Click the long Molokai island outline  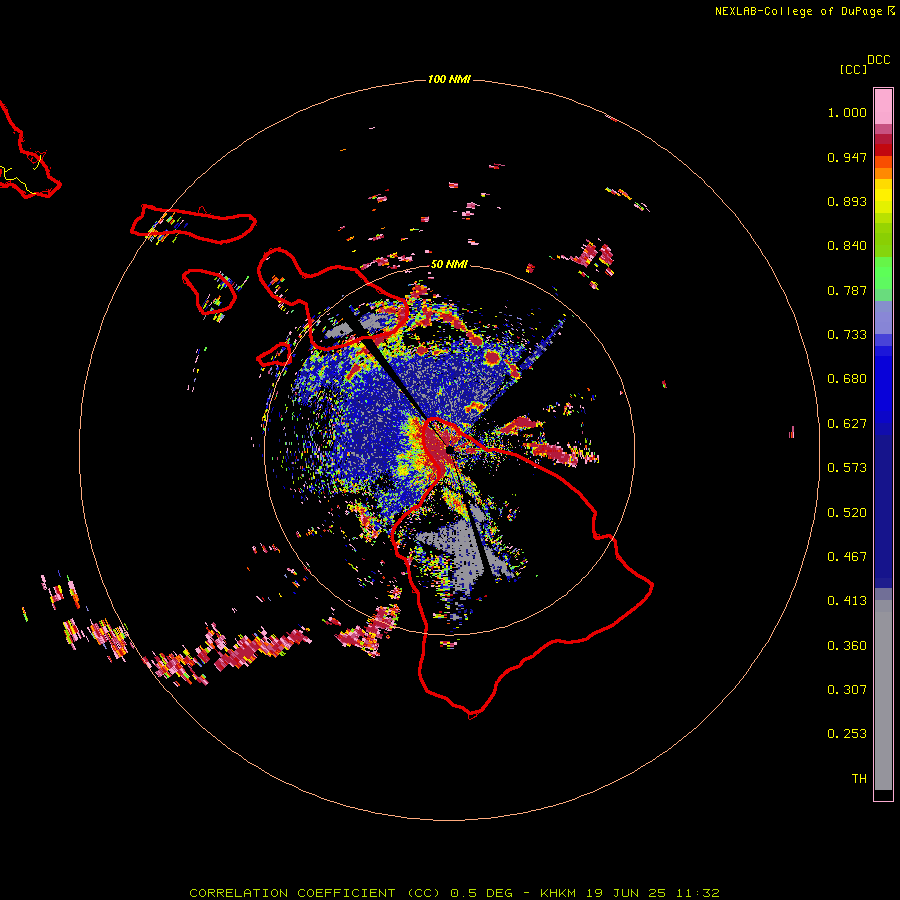point(193,224)
